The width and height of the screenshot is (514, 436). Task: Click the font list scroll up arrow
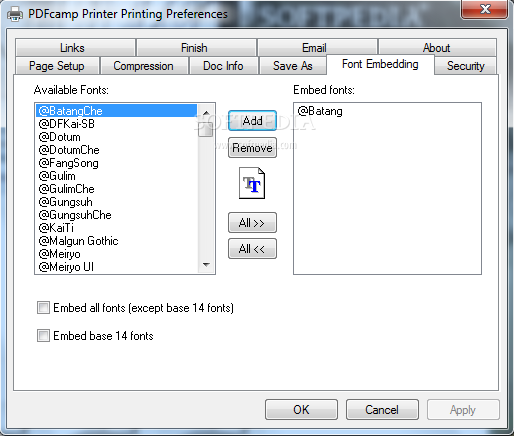206,113
